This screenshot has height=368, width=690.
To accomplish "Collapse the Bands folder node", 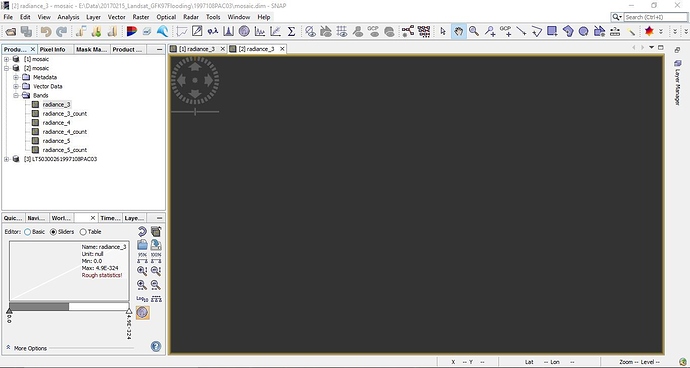I will tap(16, 96).
